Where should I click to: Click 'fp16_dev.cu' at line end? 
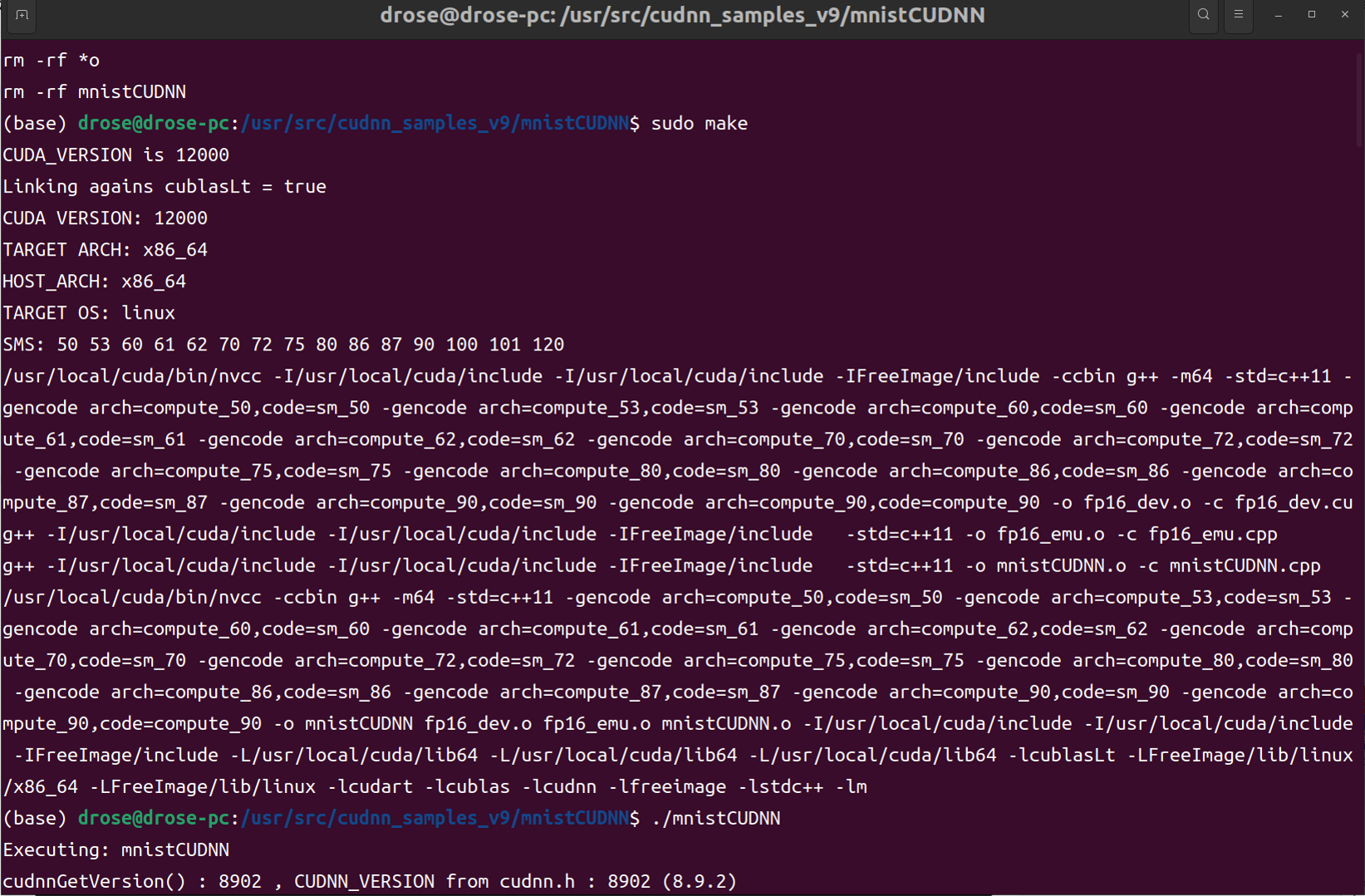[x=1294, y=503]
